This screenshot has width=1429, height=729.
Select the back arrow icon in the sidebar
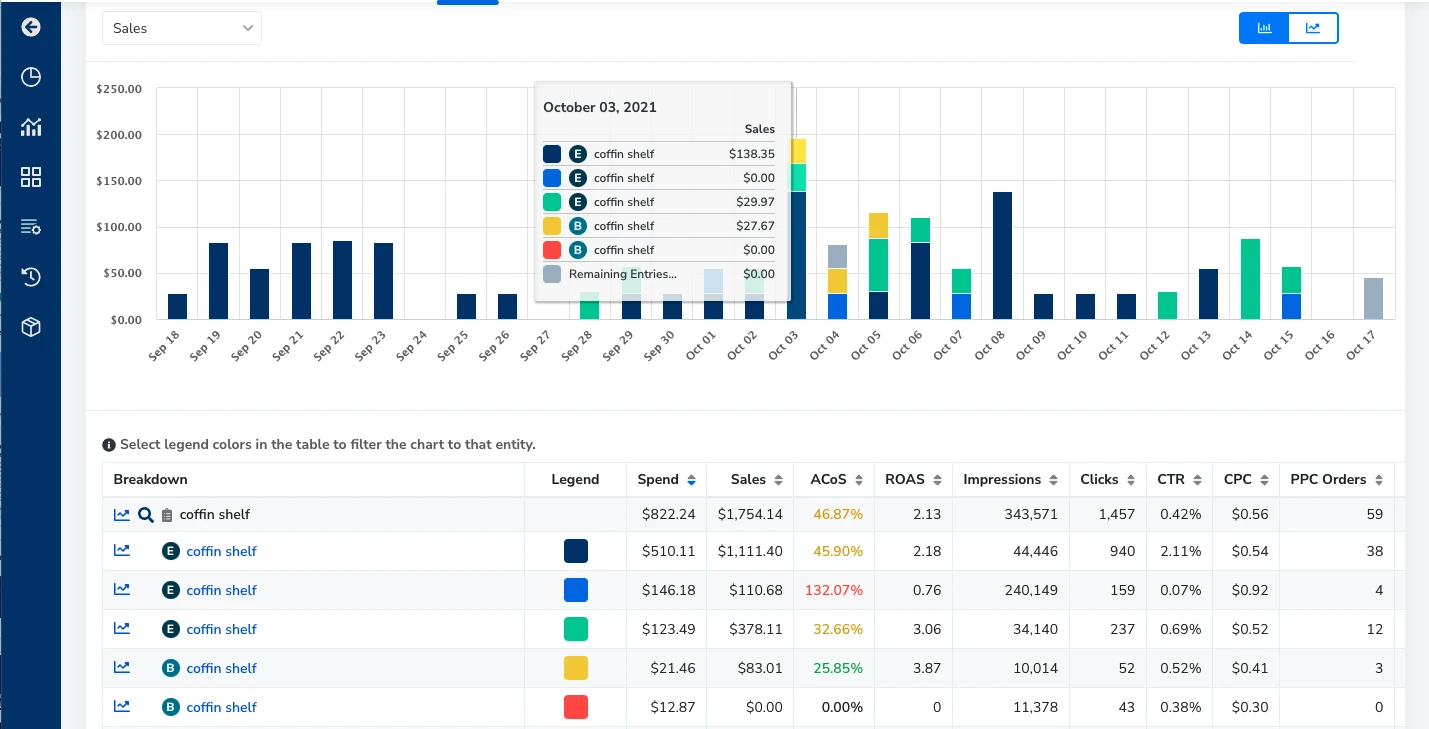30,27
